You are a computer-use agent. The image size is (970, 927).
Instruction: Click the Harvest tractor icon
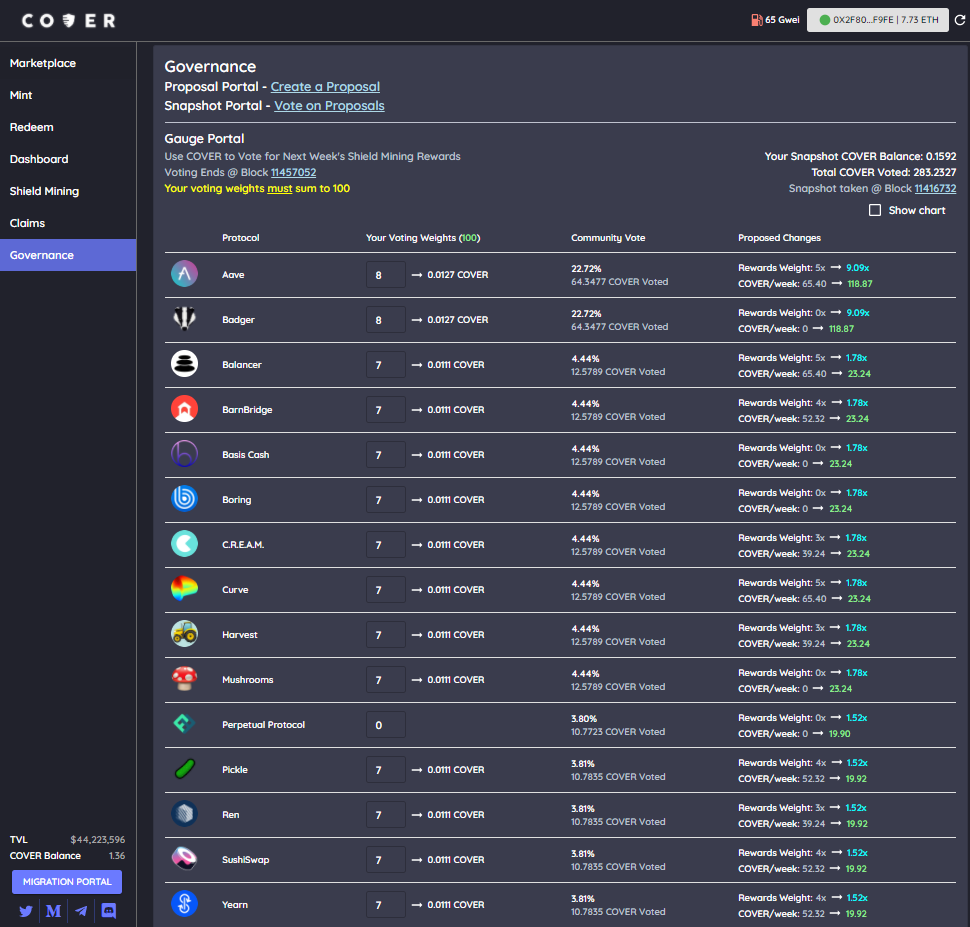point(184,634)
